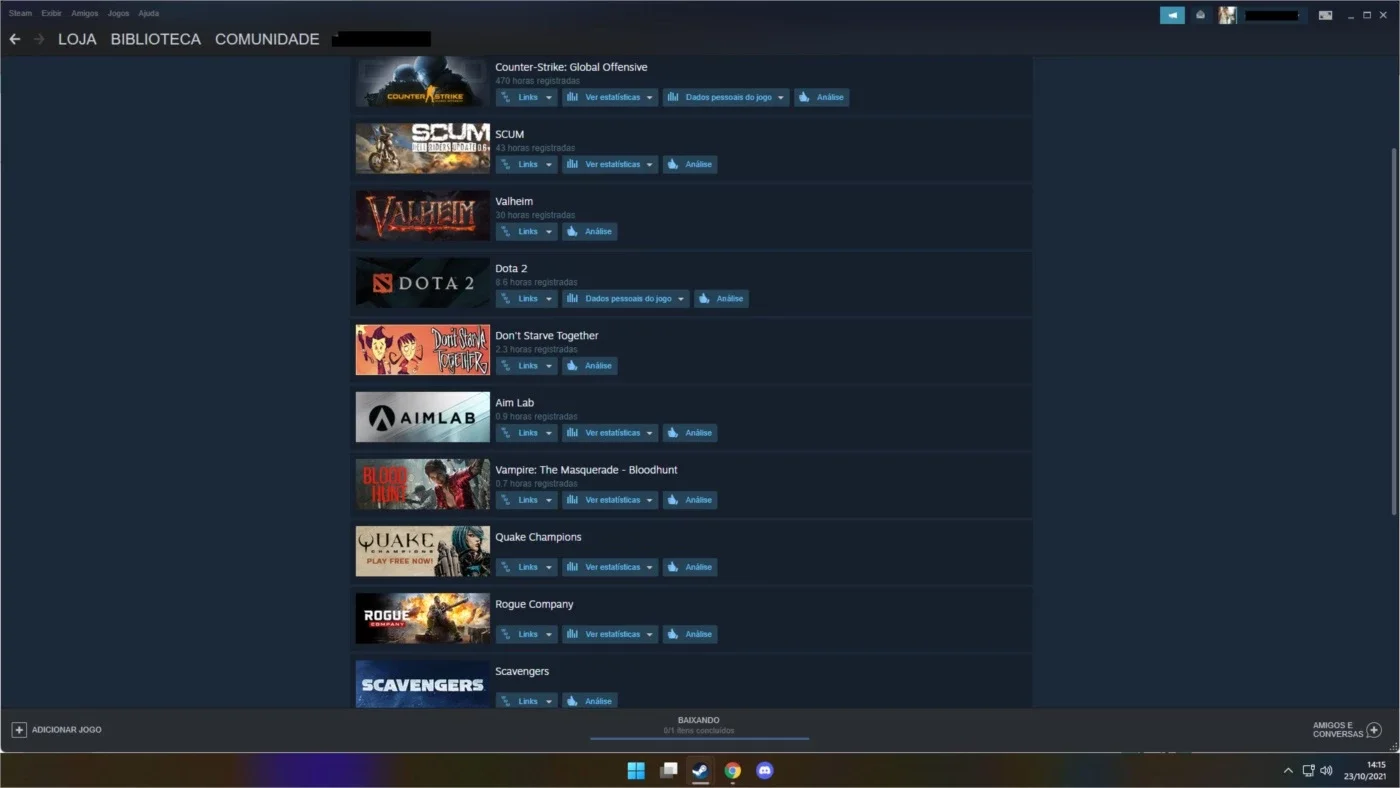The height and width of the screenshot is (788, 1400).
Task: Open friends chat plus icon
Action: point(1374,730)
